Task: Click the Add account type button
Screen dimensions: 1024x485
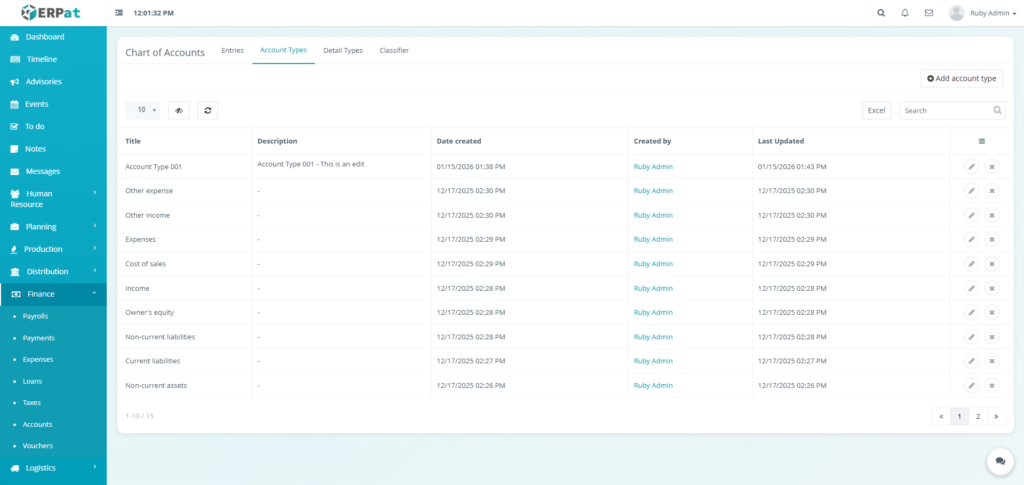Action: tap(961, 78)
